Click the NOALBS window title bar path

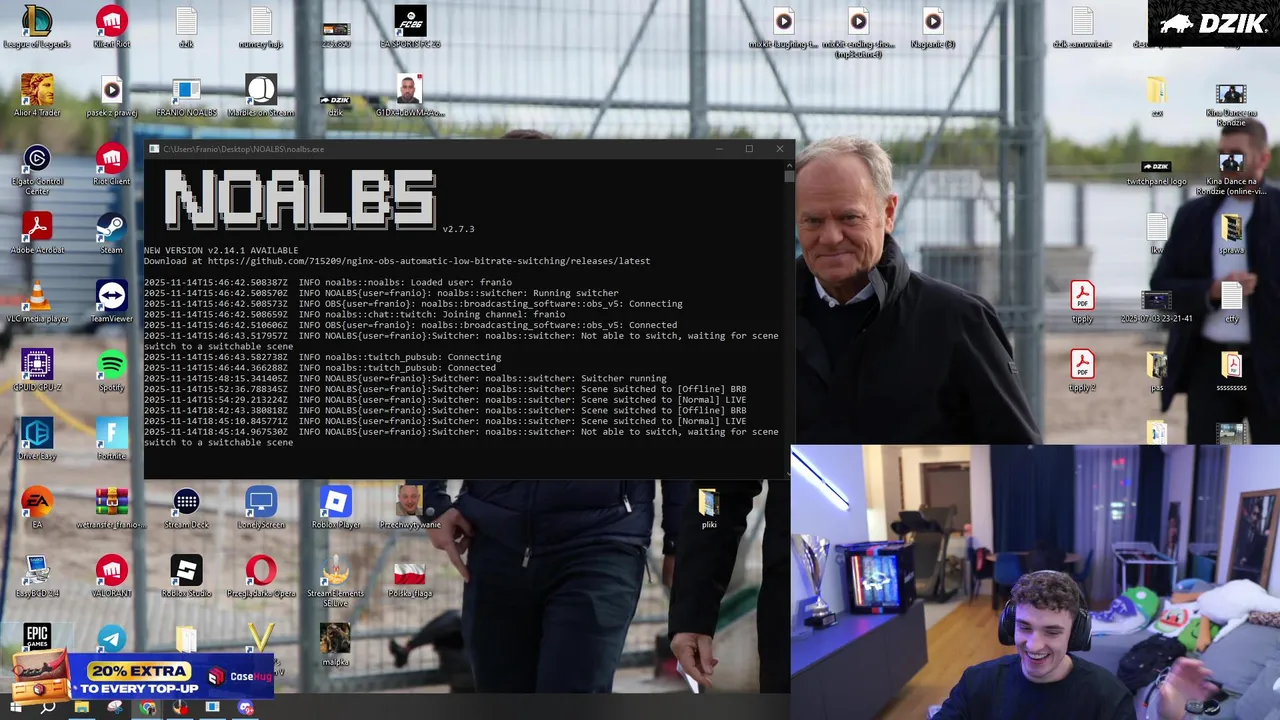(244, 149)
